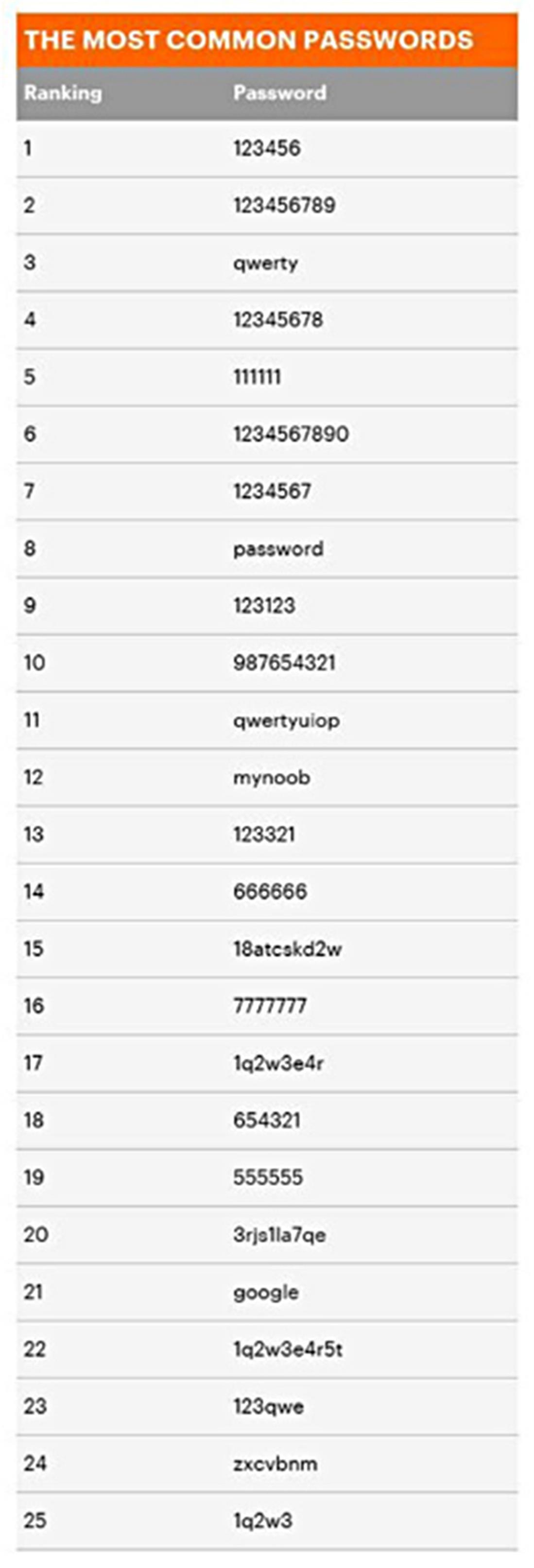Select the password '123456' in row 1

pos(266,148)
